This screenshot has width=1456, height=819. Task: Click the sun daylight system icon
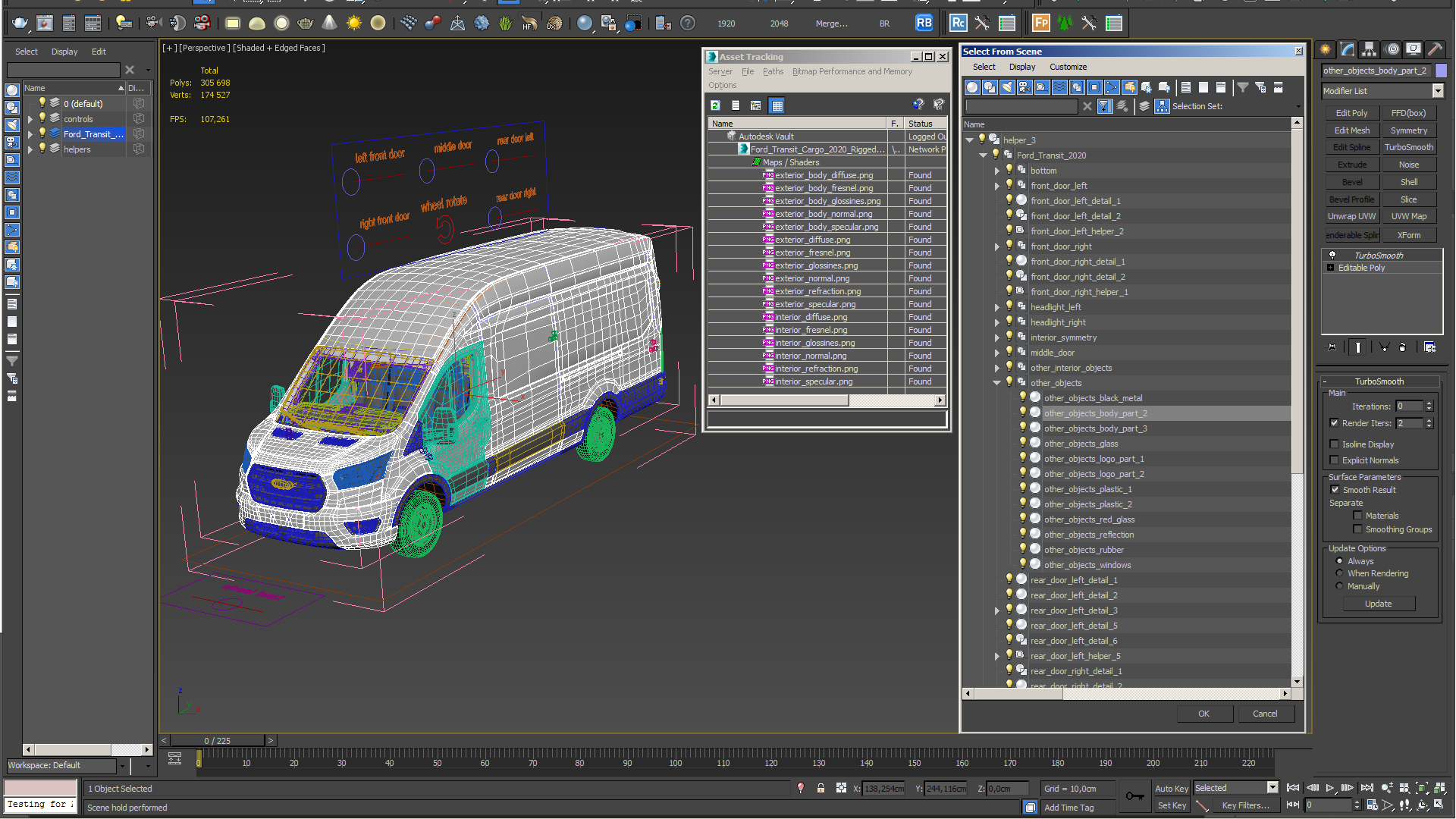click(x=353, y=24)
